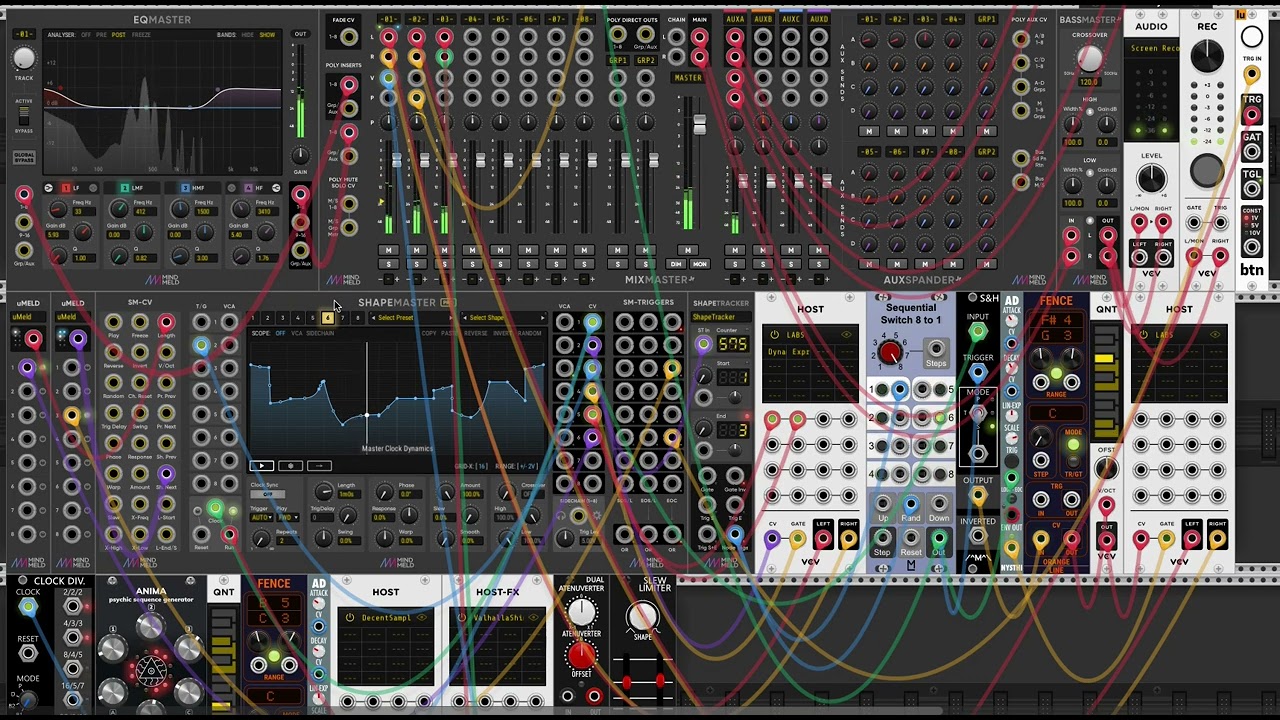The height and width of the screenshot is (720, 1280).
Task: Toggle the EQMaster Global Bypass button
Action: [x=24, y=157]
